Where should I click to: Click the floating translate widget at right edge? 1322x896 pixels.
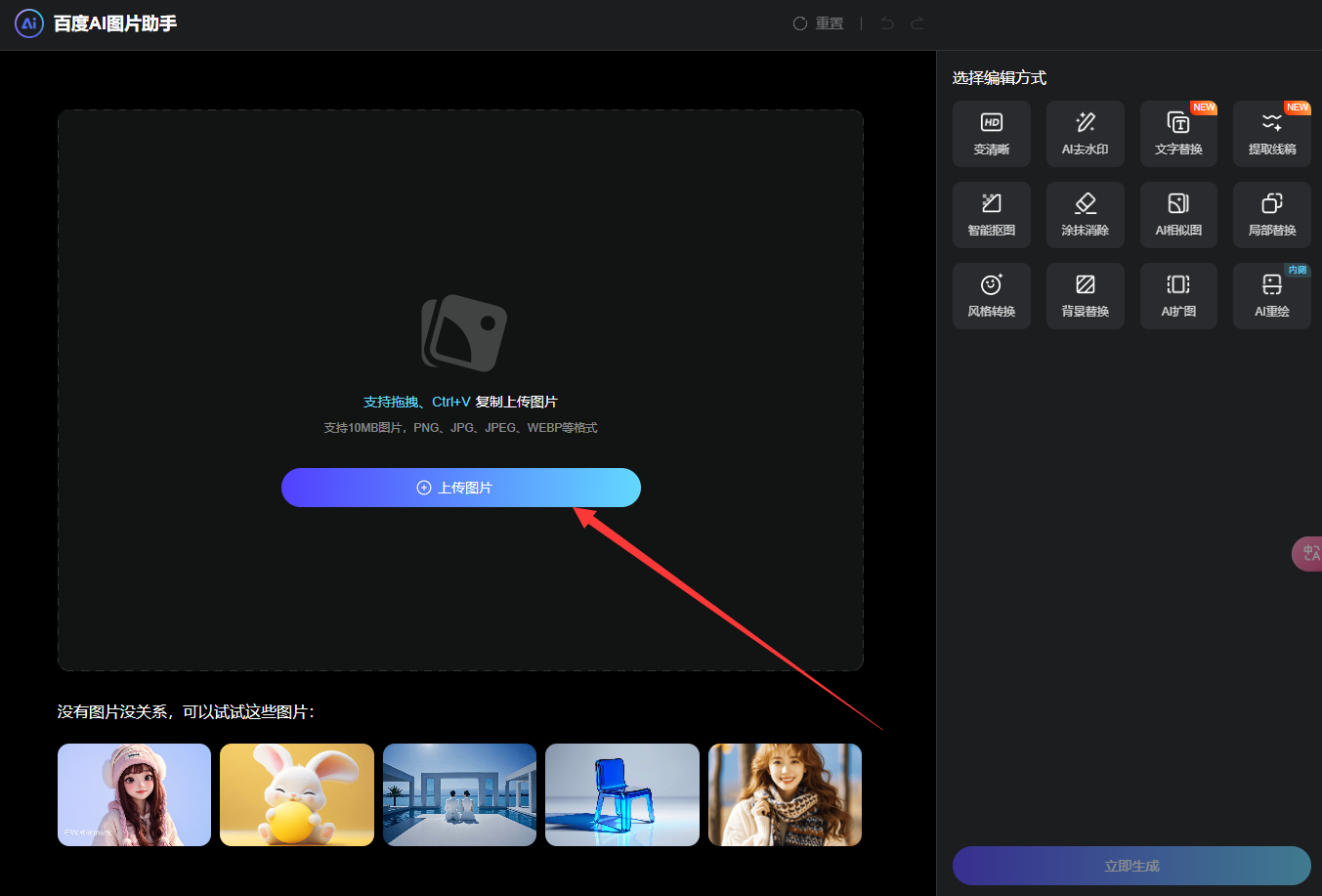(1307, 554)
